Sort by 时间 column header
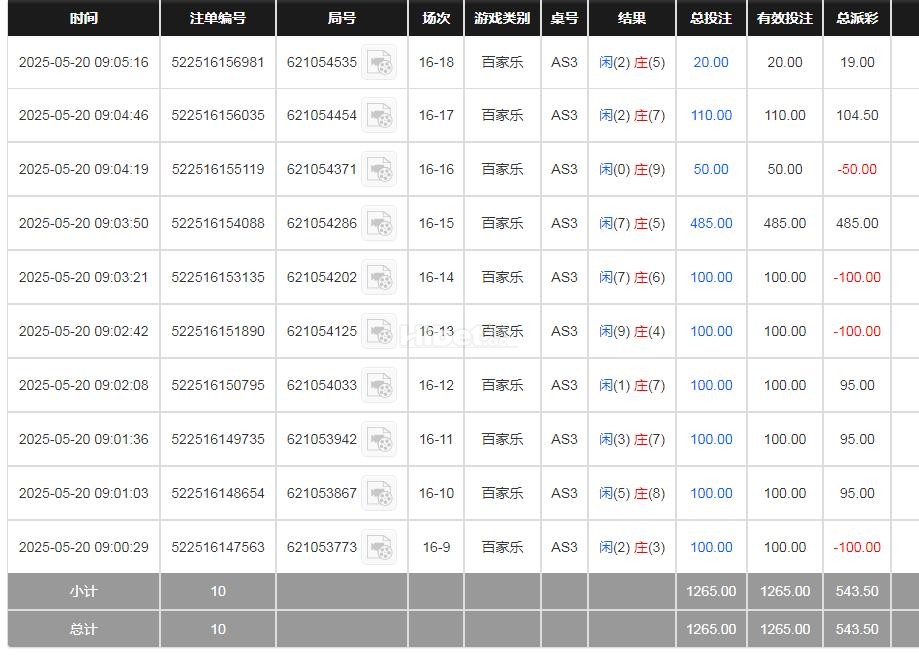The height and width of the screenshot is (671, 919). [84, 18]
